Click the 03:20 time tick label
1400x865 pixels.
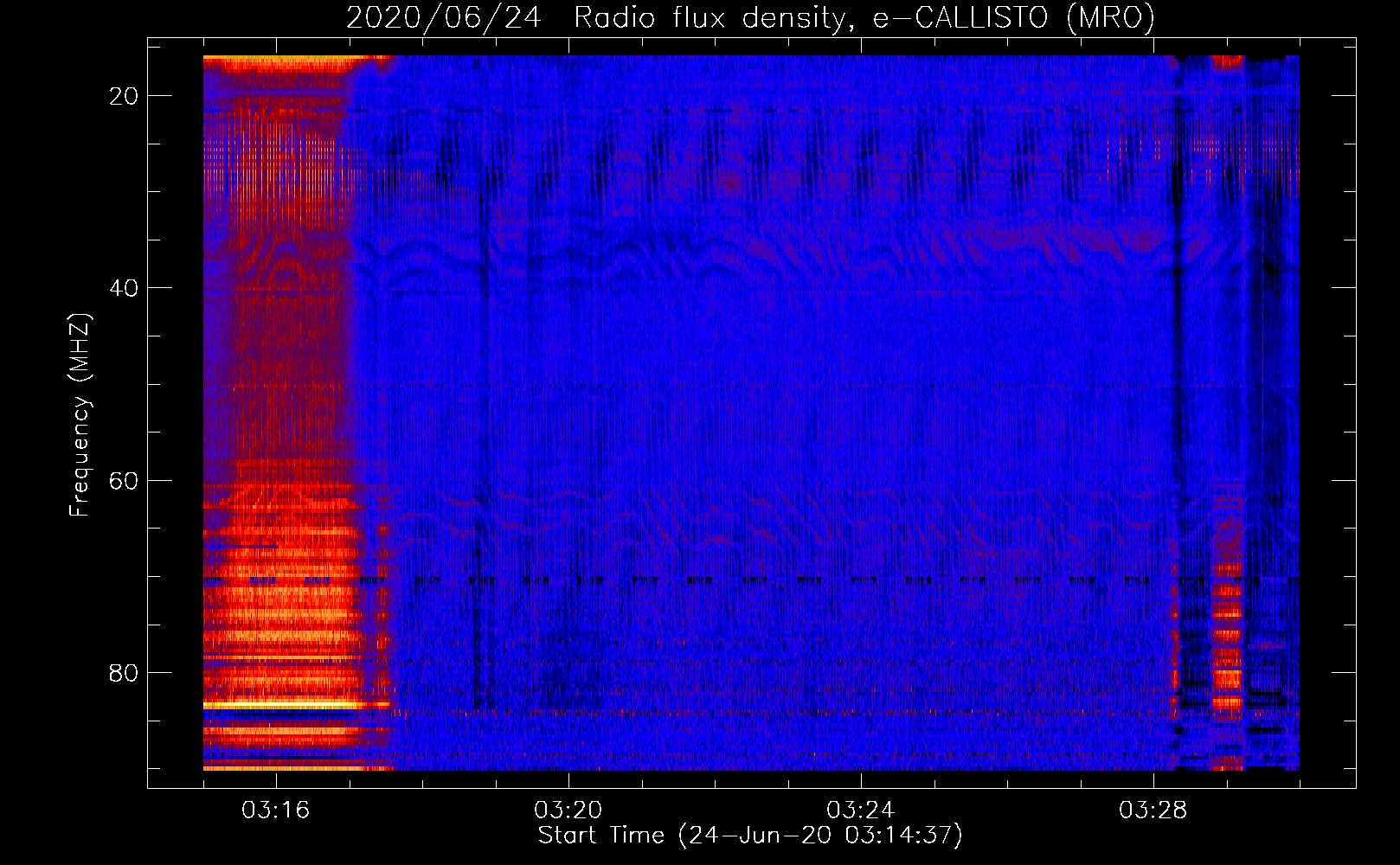568,811
